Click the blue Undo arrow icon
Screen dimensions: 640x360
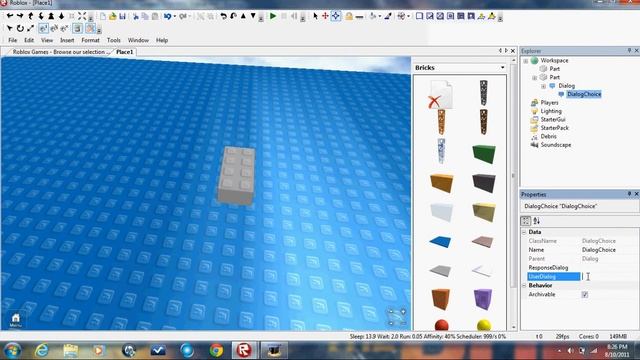(x=167, y=16)
